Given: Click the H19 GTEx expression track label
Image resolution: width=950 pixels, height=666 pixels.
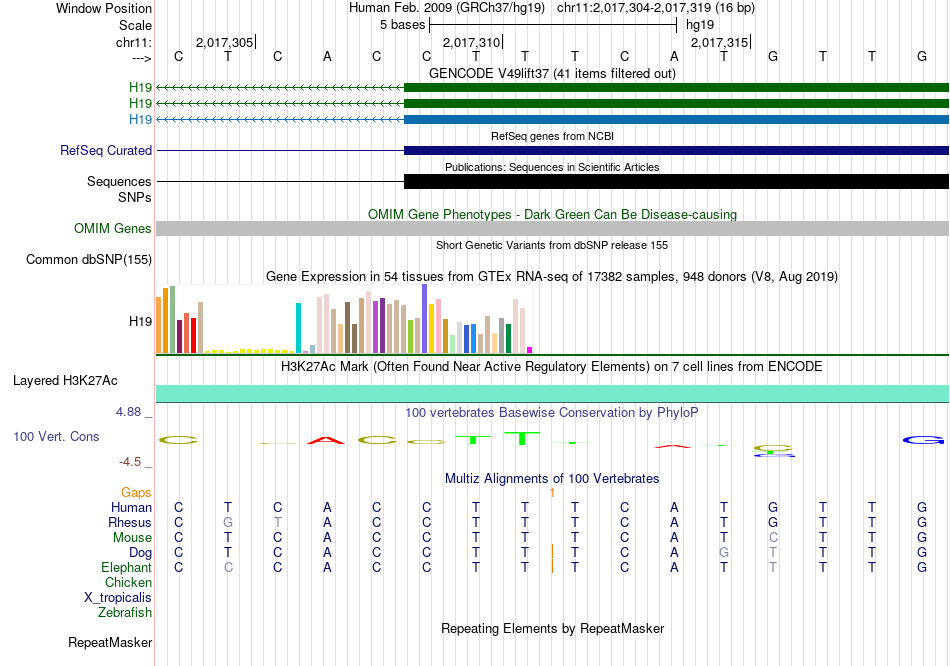Looking at the screenshot, I should [140, 321].
